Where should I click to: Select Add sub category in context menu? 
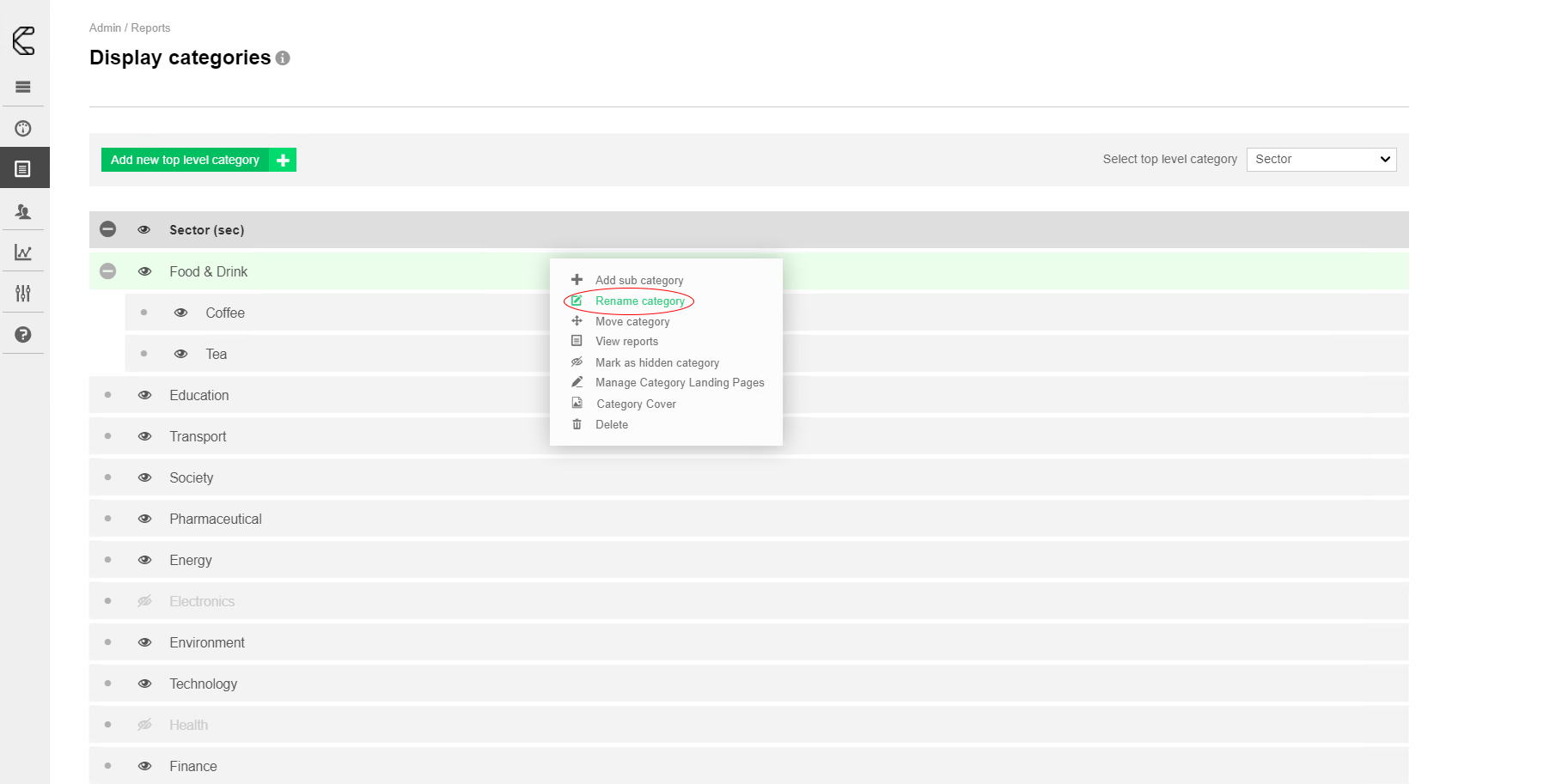pos(638,281)
